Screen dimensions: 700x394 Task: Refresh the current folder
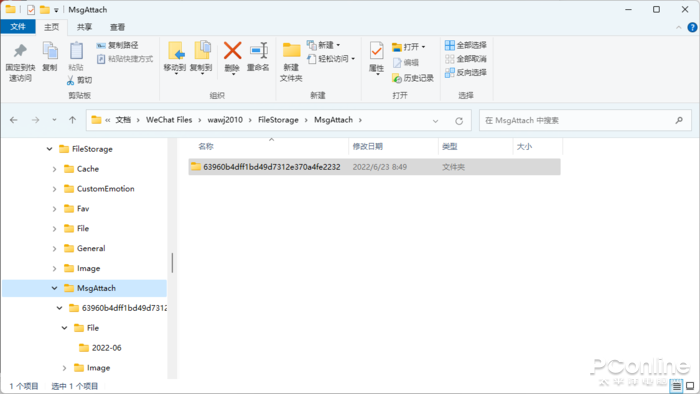(459, 121)
